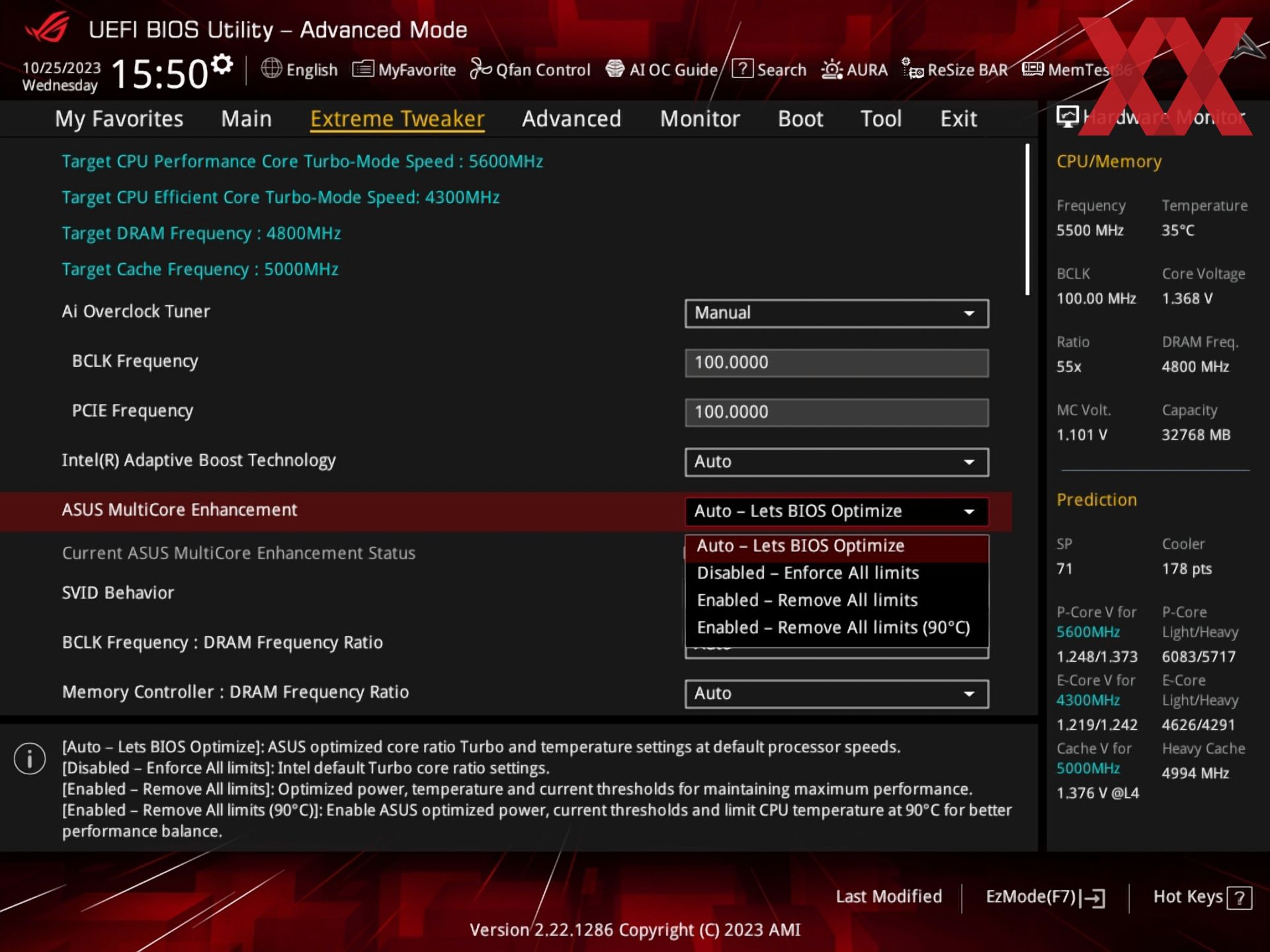Click 'Target DRAM Frequency : 4800MHz' text
The height and width of the screenshot is (952, 1270).
(201, 233)
